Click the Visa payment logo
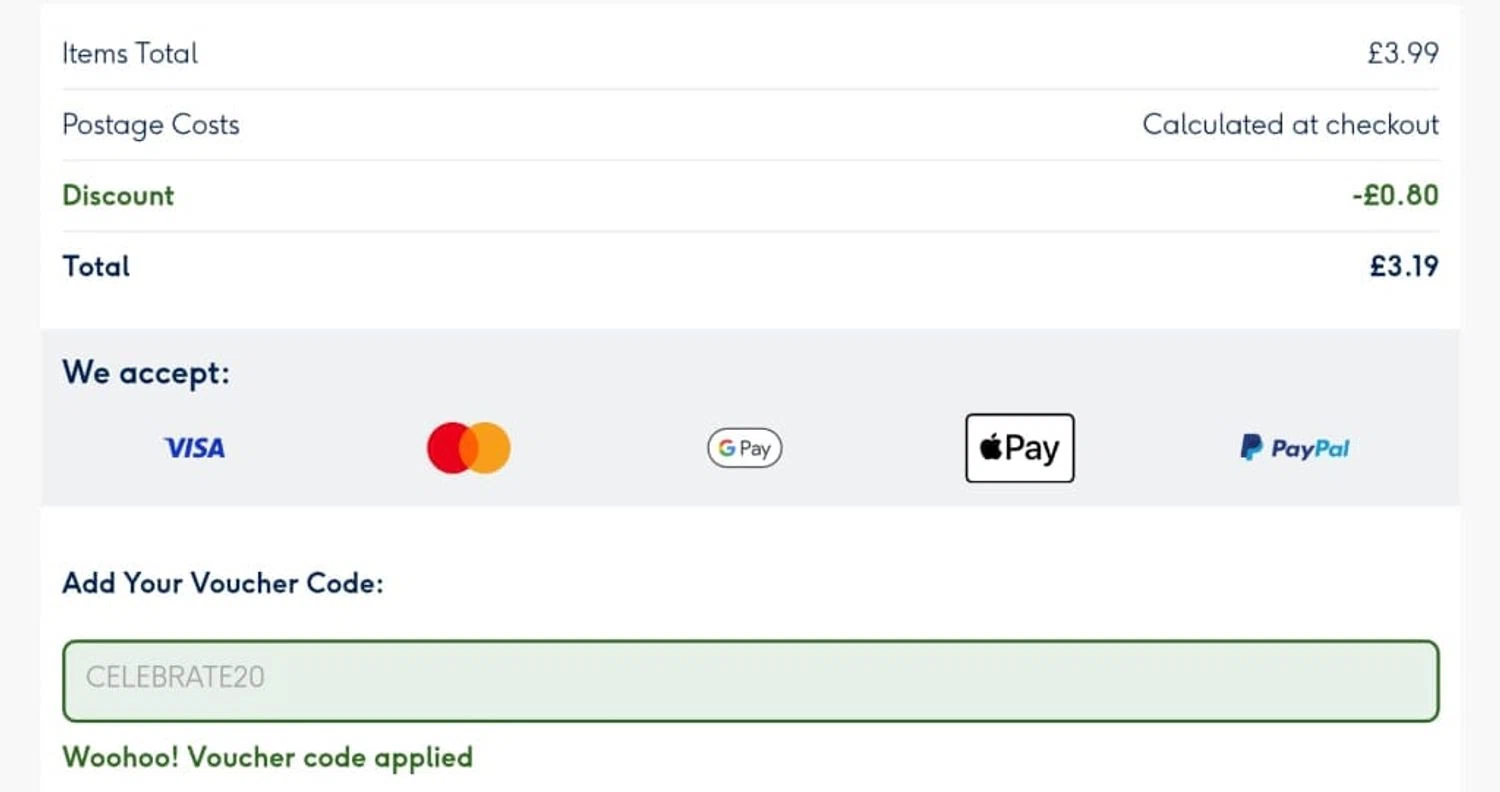 click(194, 448)
